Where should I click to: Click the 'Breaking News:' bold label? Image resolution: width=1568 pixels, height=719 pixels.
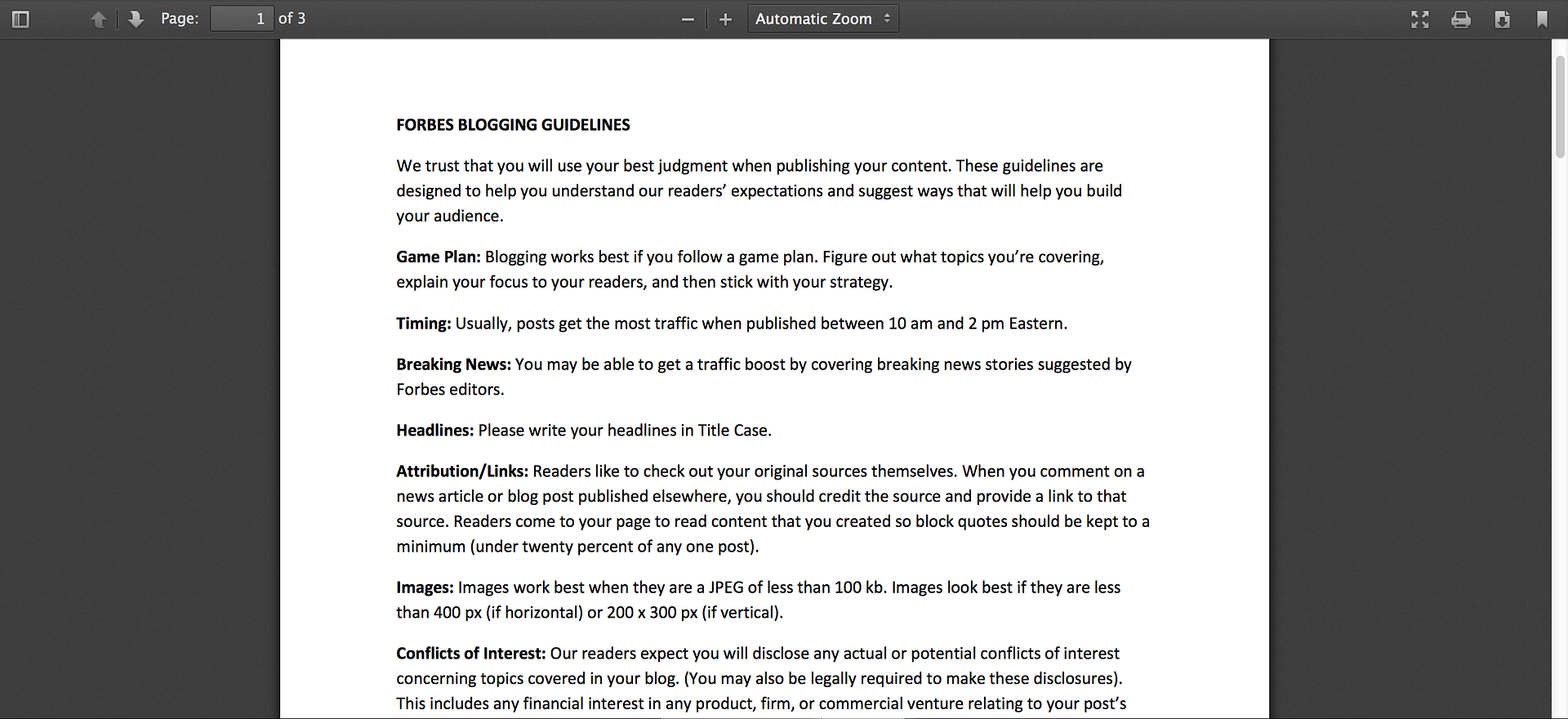tap(453, 364)
